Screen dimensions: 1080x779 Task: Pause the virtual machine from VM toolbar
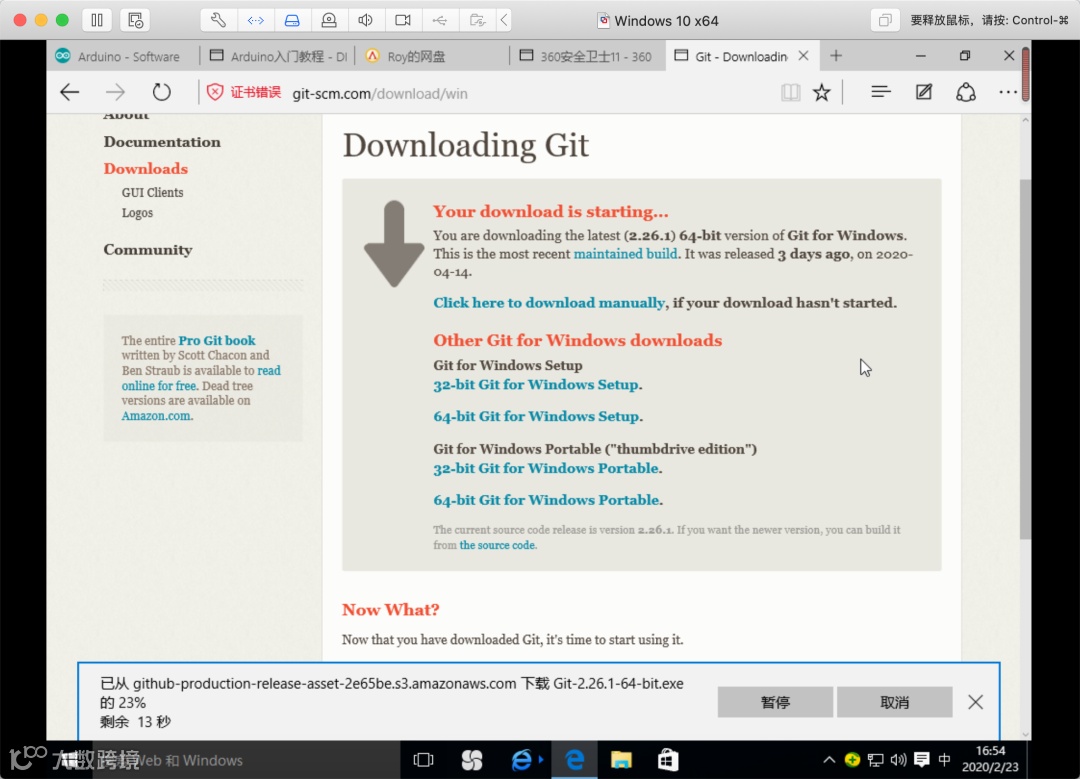pyautogui.click(x=97, y=20)
